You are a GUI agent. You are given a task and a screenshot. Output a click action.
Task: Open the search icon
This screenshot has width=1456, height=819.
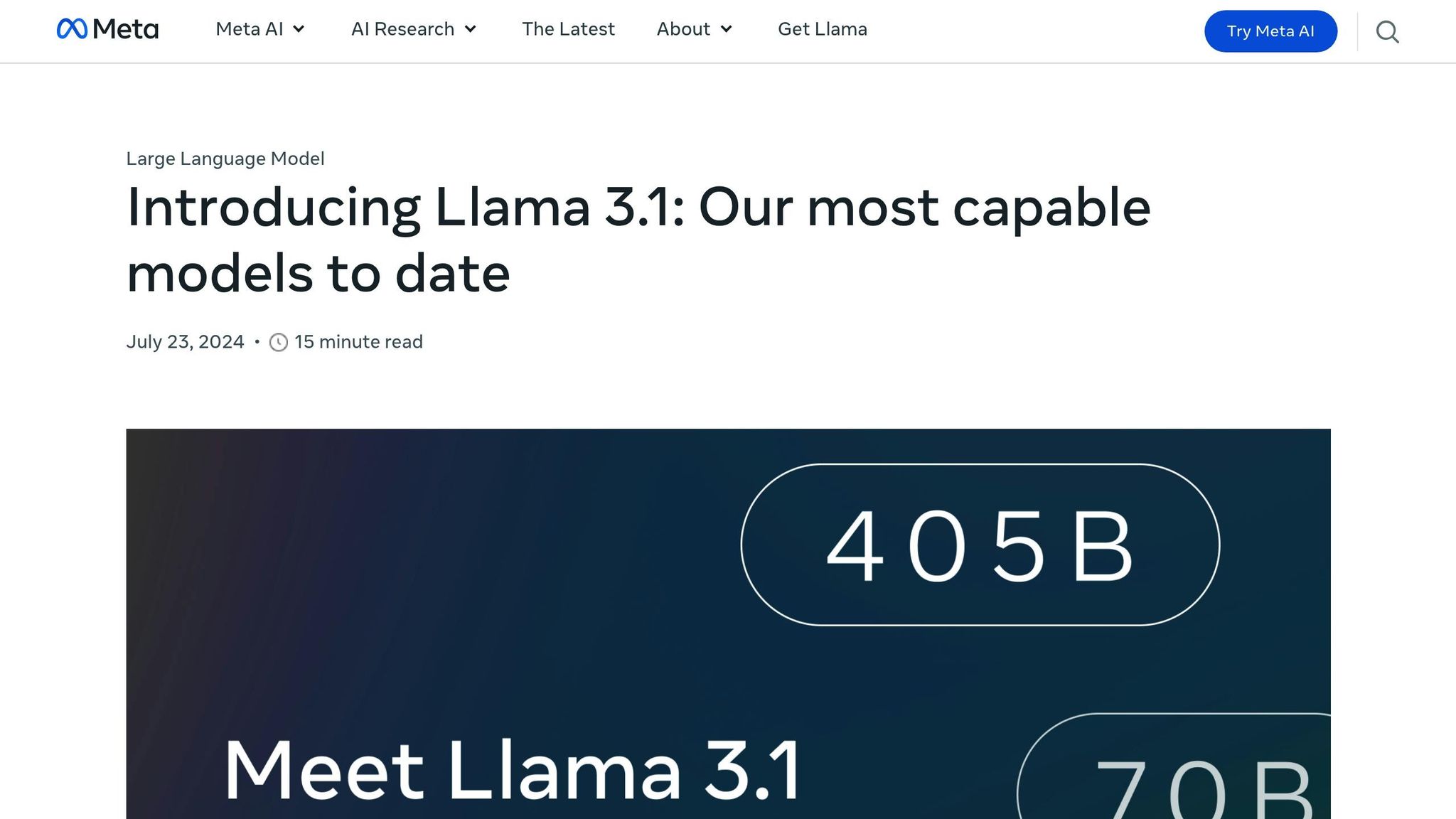(1386, 31)
